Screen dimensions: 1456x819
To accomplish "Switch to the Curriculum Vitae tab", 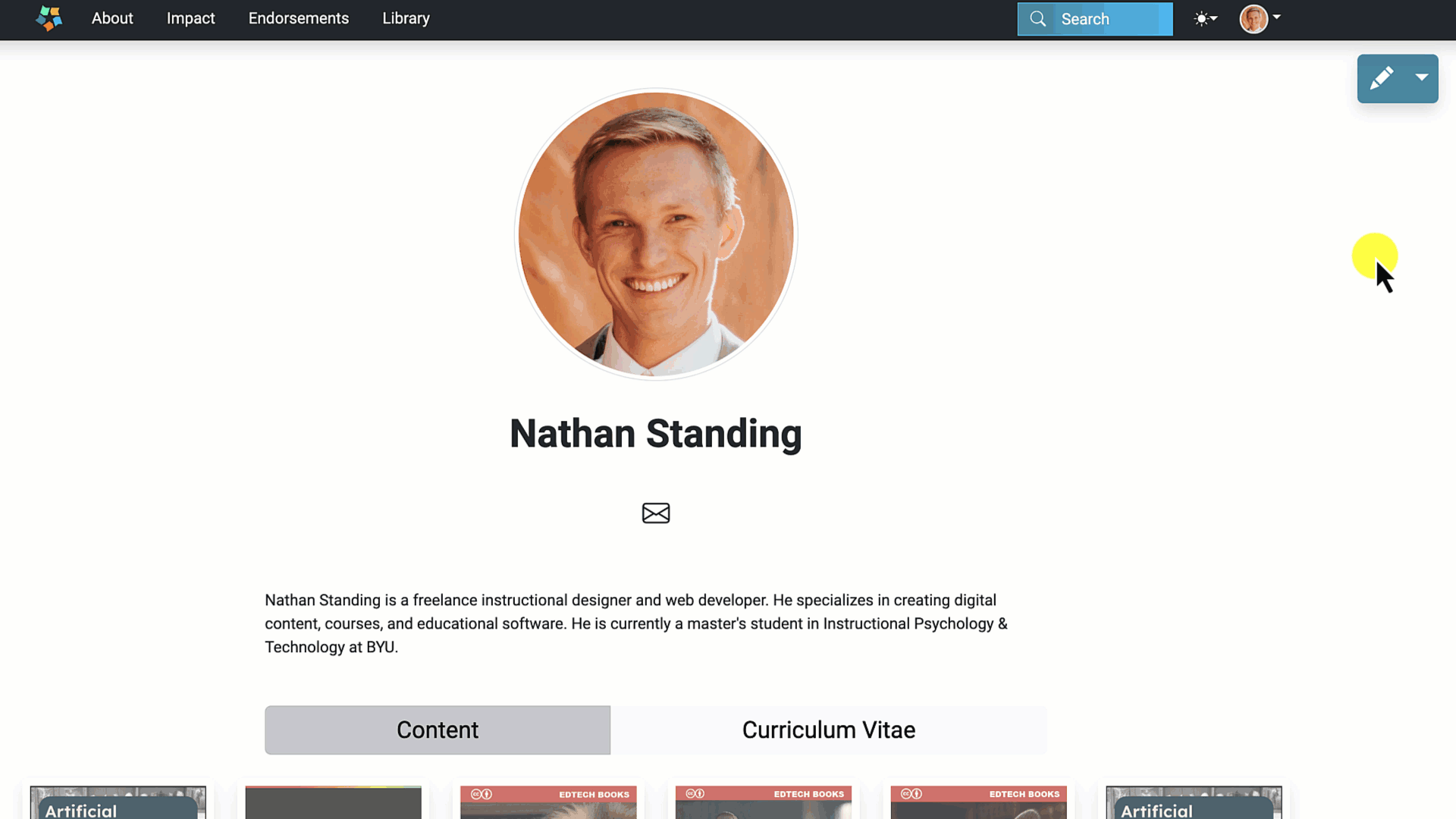I will tap(828, 730).
